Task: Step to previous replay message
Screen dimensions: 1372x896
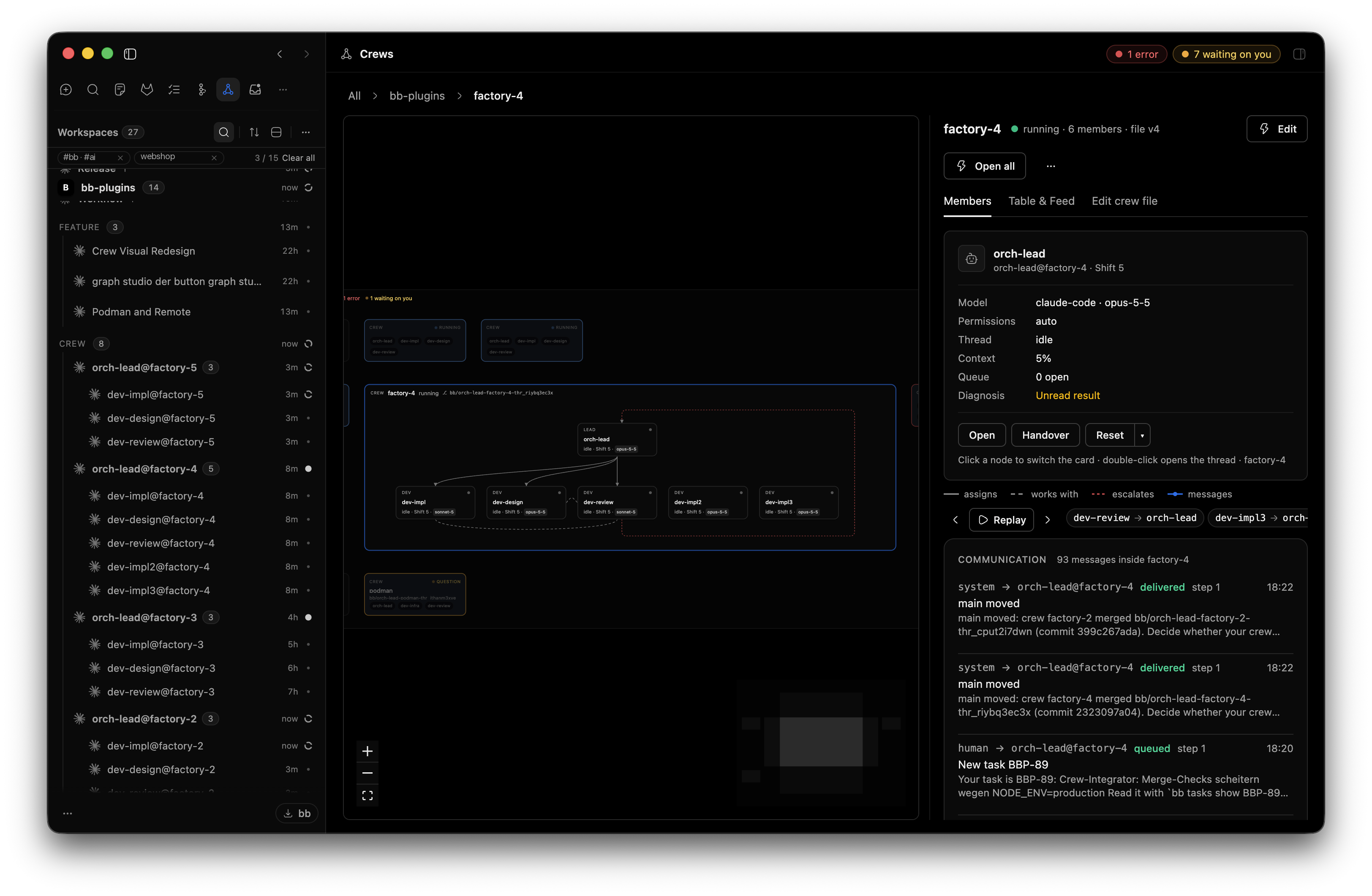Action: (x=955, y=520)
